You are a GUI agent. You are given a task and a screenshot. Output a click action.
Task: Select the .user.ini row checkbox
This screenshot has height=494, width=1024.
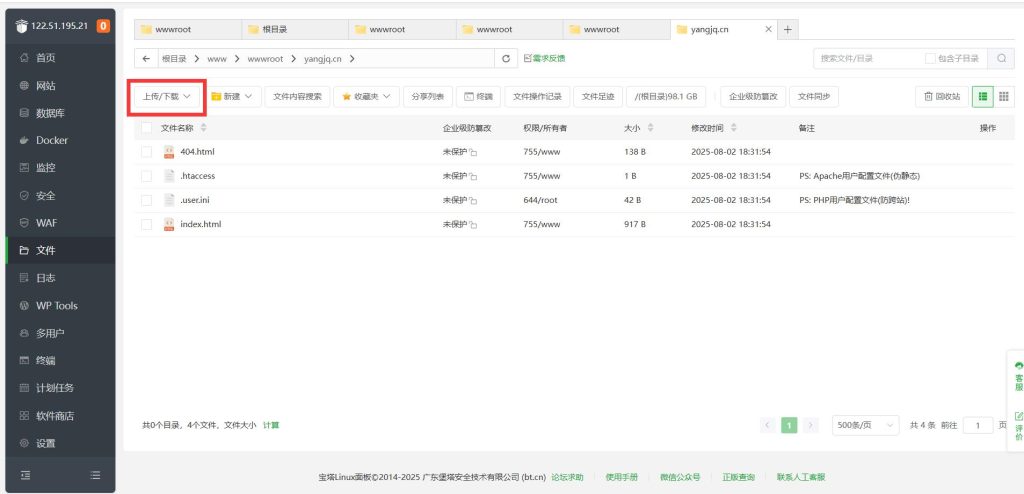(x=146, y=200)
